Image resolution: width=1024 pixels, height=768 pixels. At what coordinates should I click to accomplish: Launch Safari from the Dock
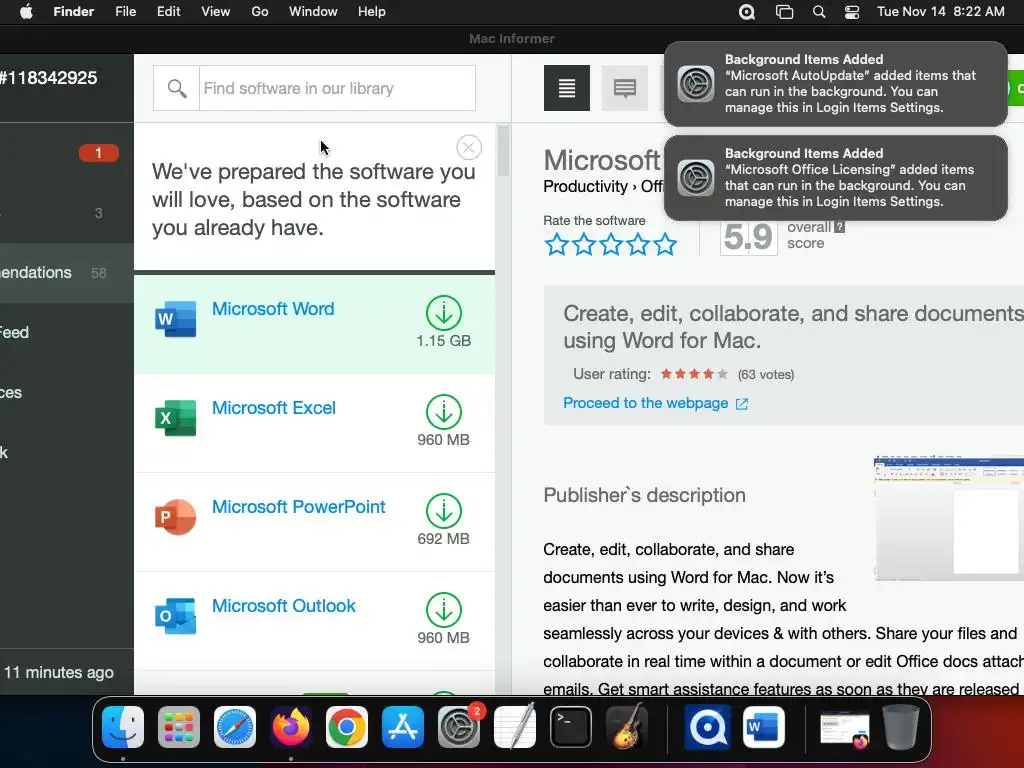[235, 727]
